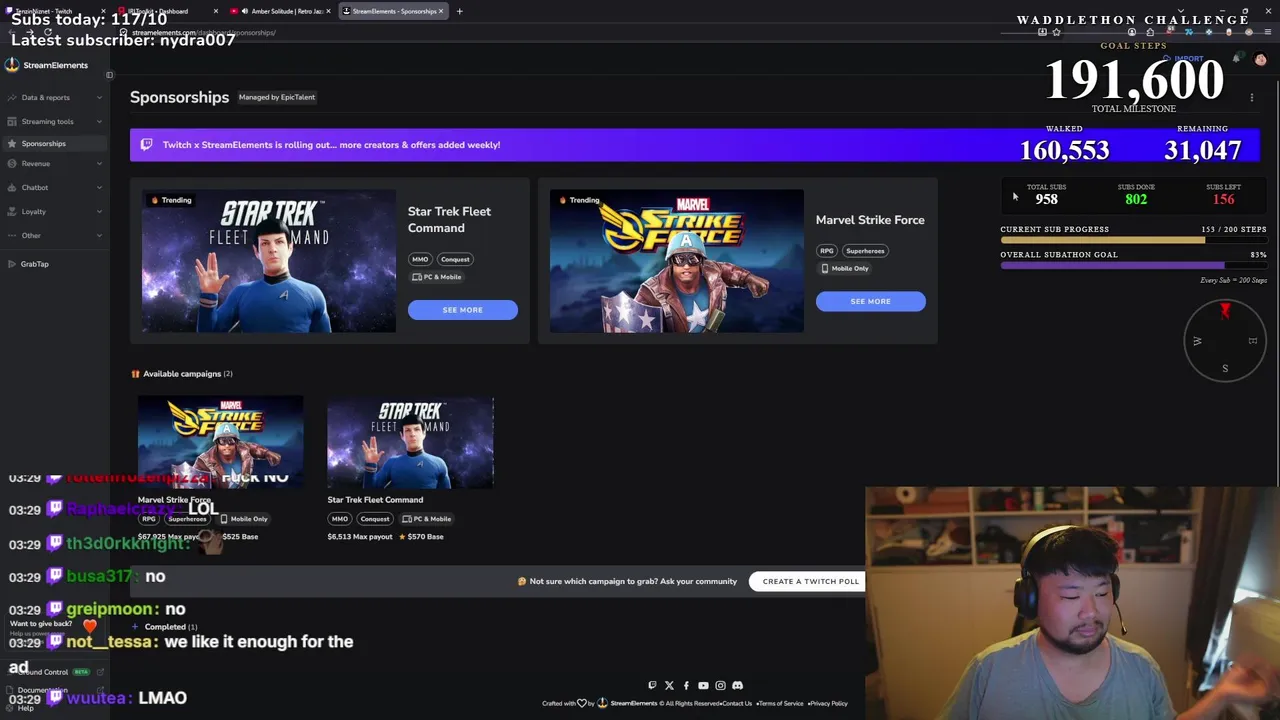The width and height of the screenshot is (1280, 720).
Task: Click the Loyalty heart-hand icon
Action: (x=12, y=211)
